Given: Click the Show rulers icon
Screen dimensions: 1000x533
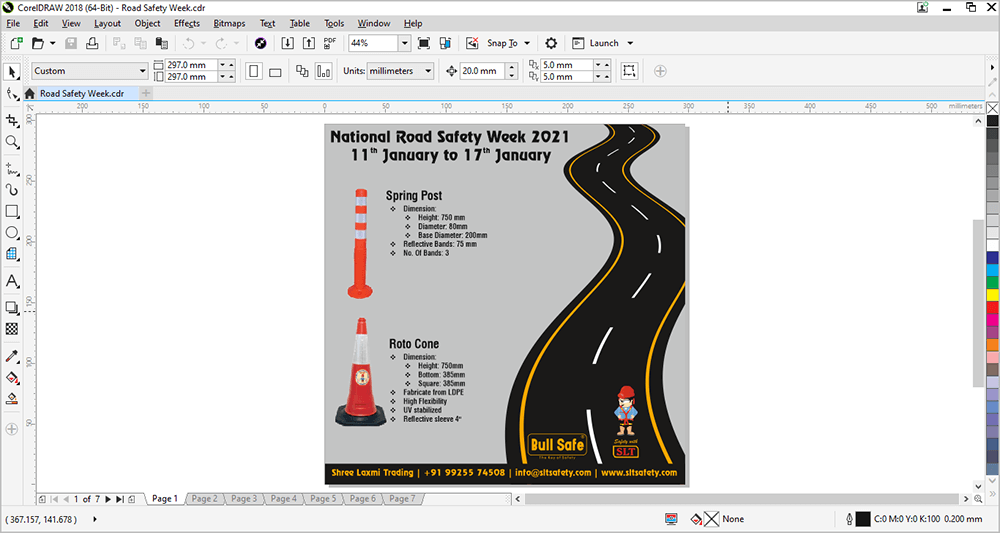Looking at the screenshot, I should pyautogui.click(x=445, y=43).
